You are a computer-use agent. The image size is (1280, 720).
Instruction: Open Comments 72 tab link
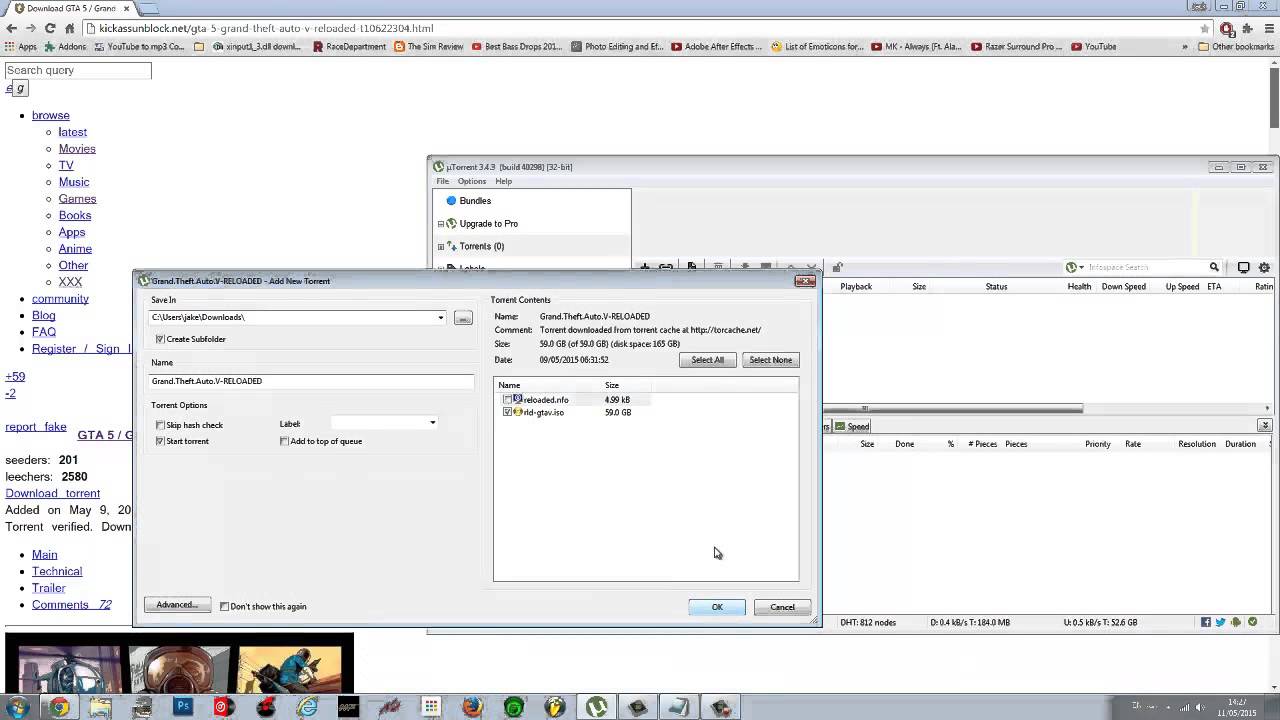coord(72,605)
